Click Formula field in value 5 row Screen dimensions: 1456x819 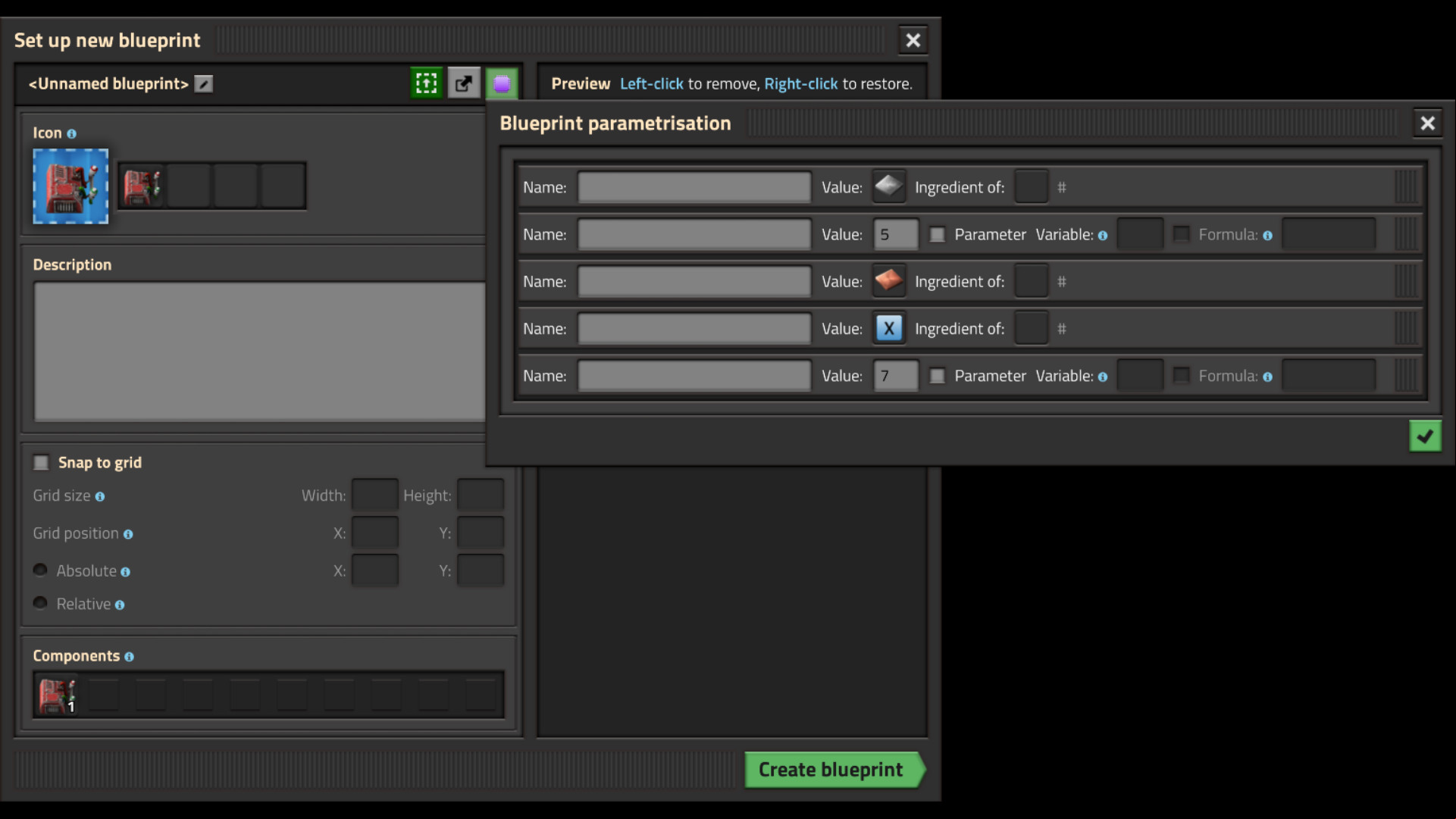1329,234
